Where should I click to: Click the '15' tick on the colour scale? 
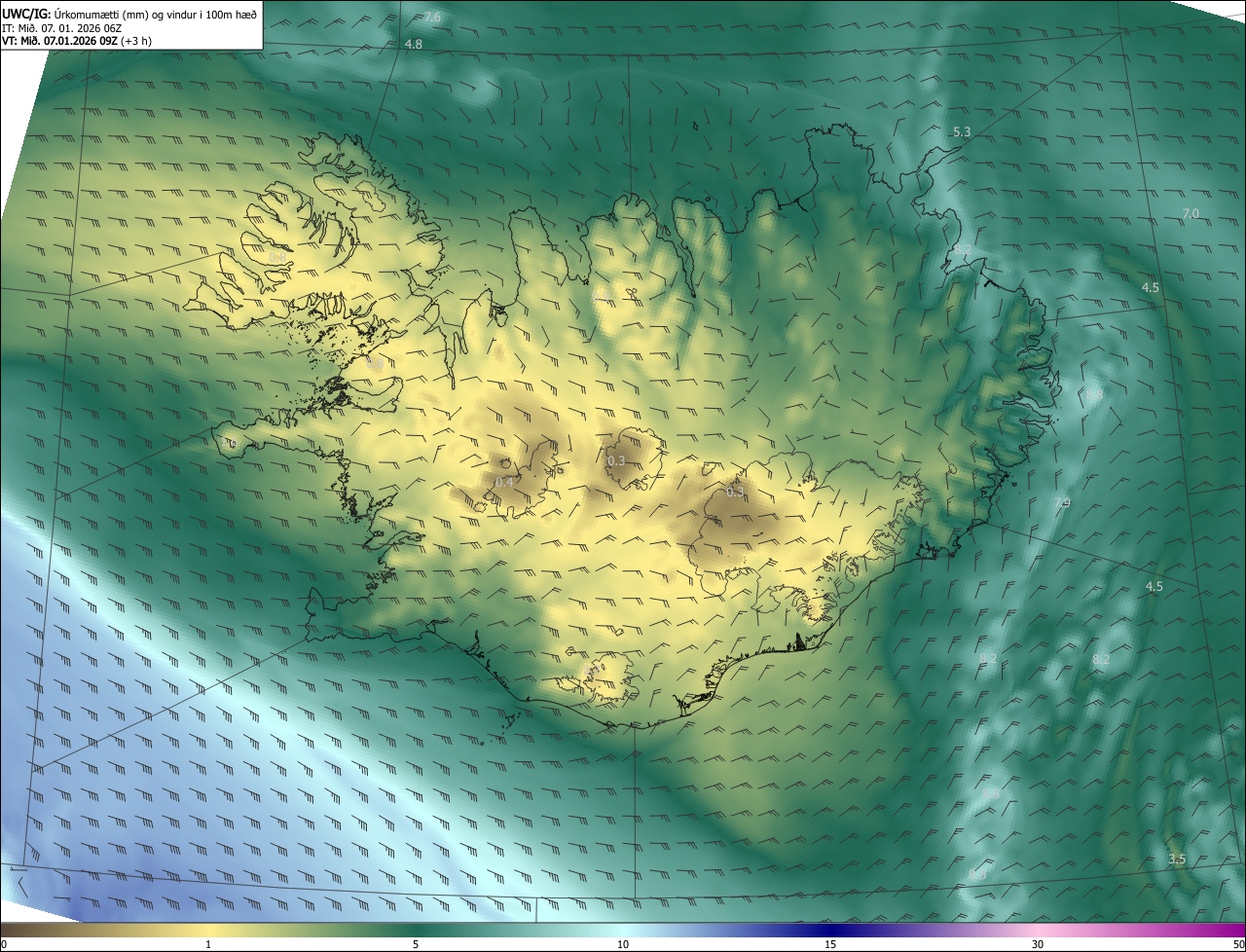pyautogui.click(x=830, y=944)
